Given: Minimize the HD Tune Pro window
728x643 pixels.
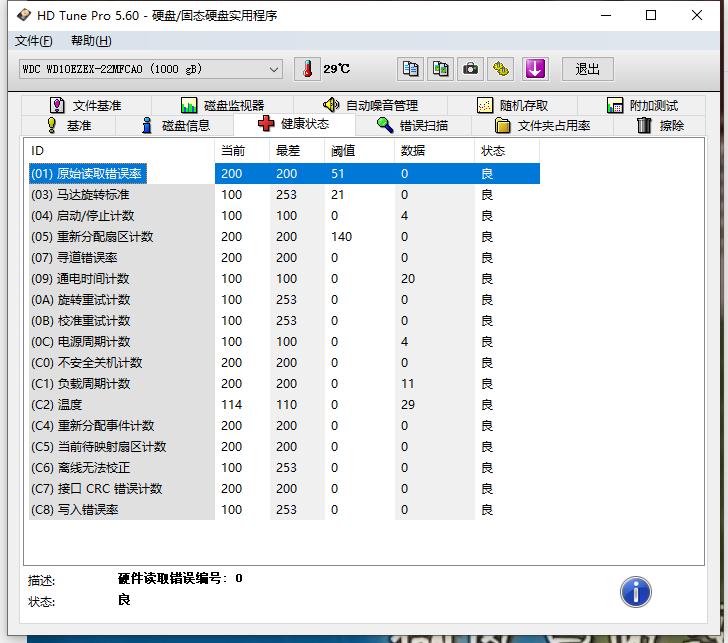Looking at the screenshot, I should (x=606, y=15).
